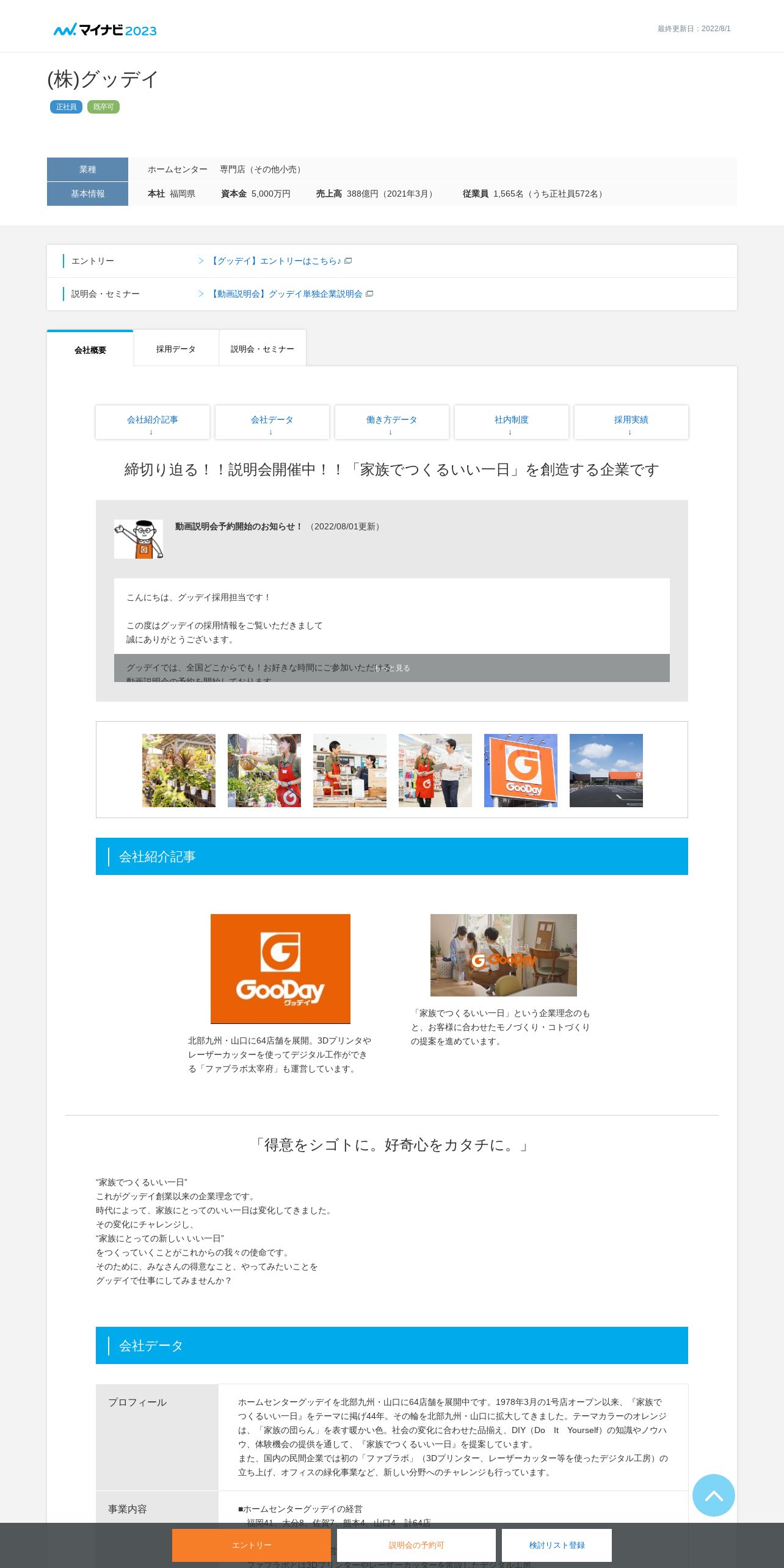Click the 既卒可 badge

point(103,107)
